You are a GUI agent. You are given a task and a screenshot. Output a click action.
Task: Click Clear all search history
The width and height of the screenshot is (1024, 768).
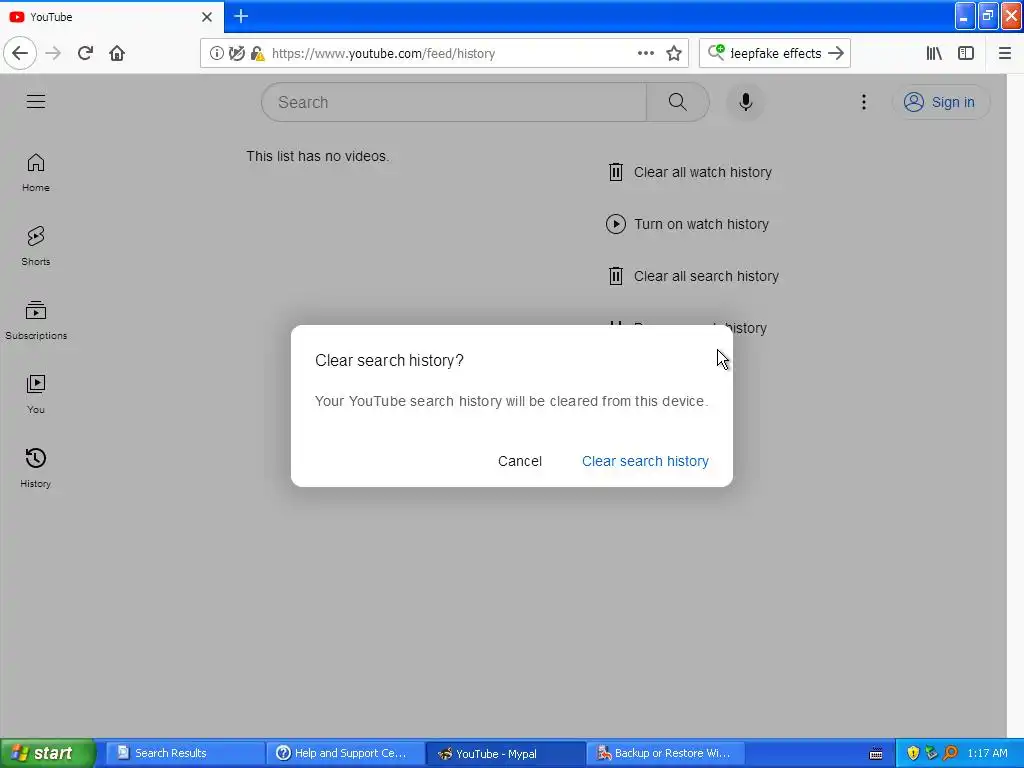pyautogui.click(x=693, y=276)
